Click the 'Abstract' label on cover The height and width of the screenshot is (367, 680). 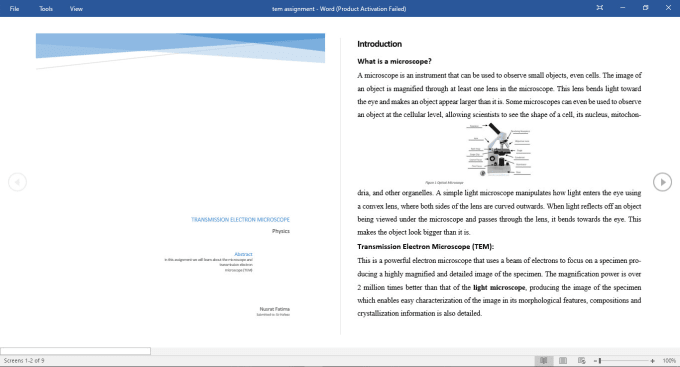[243, 254]
